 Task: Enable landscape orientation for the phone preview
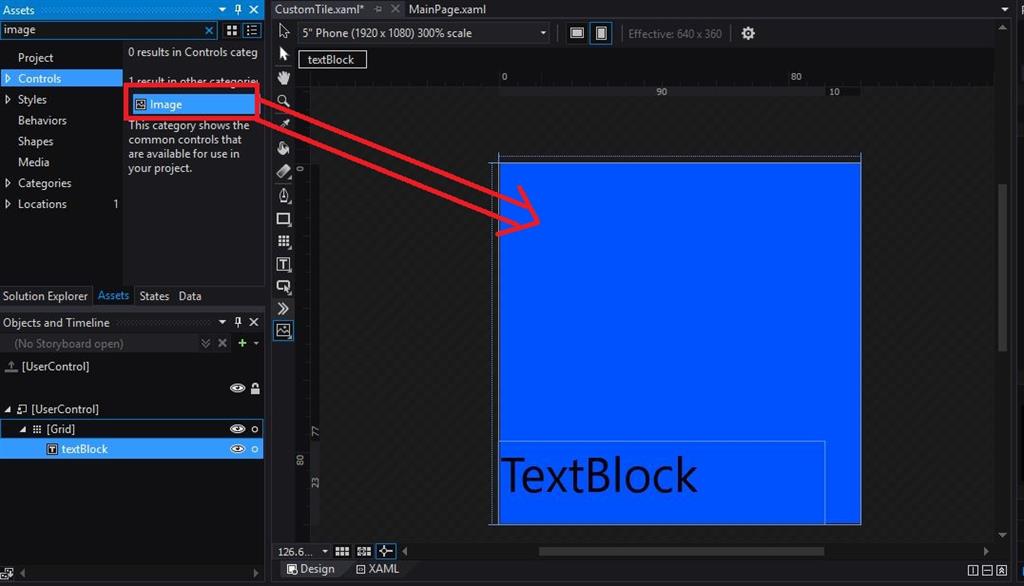click(577, 33)
